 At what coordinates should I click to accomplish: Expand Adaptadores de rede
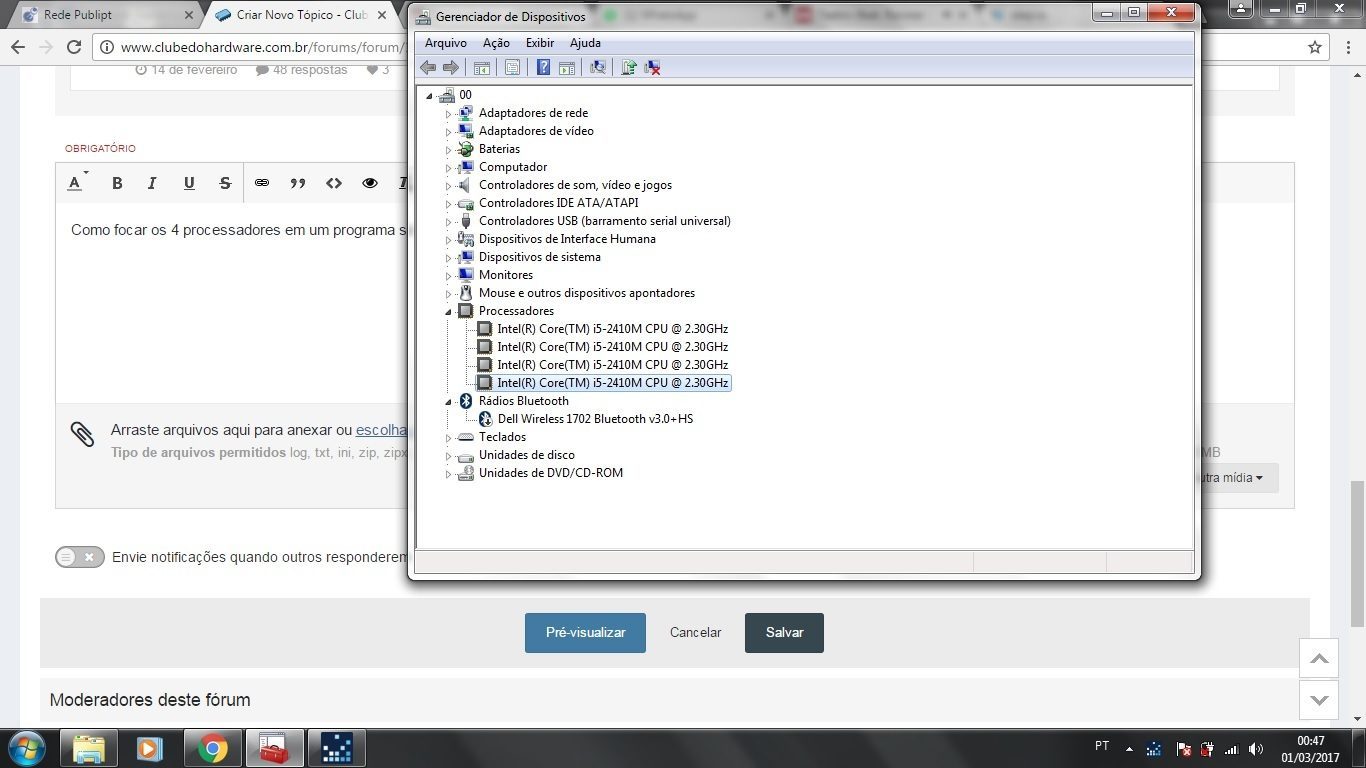(x=448, y=113)
